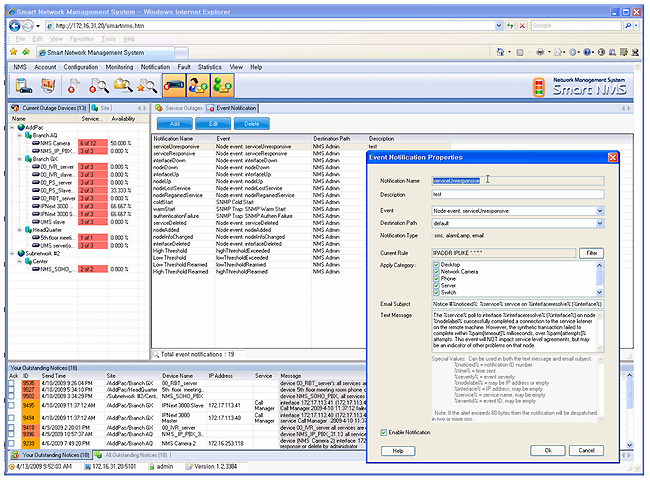This screenshot has height=482, width=650.
Task: Stop loading with the red X icon
Action: (522, 26)
